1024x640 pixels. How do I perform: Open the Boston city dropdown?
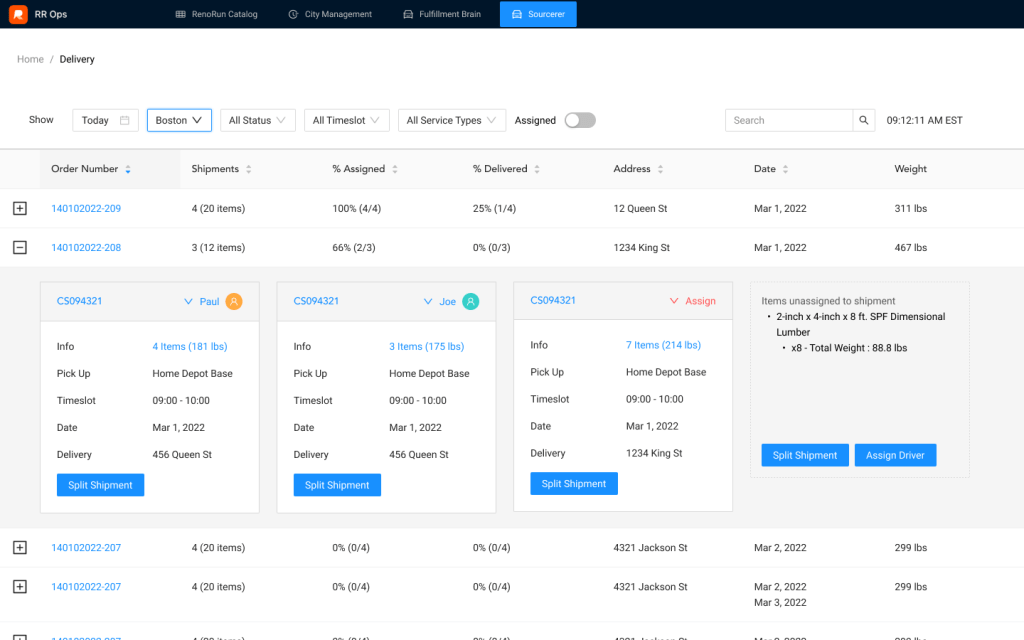[x=179, y=120]
